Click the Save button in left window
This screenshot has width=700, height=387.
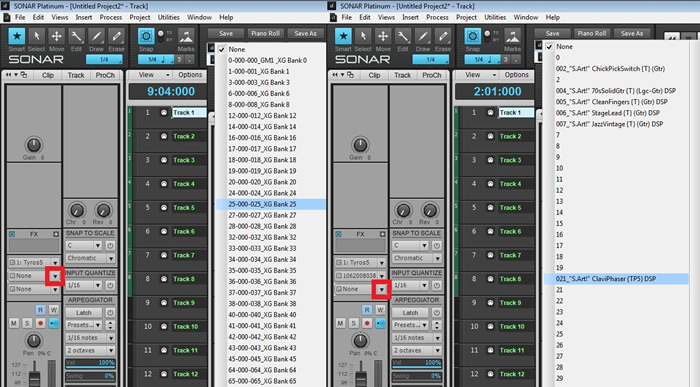[226, 33]
